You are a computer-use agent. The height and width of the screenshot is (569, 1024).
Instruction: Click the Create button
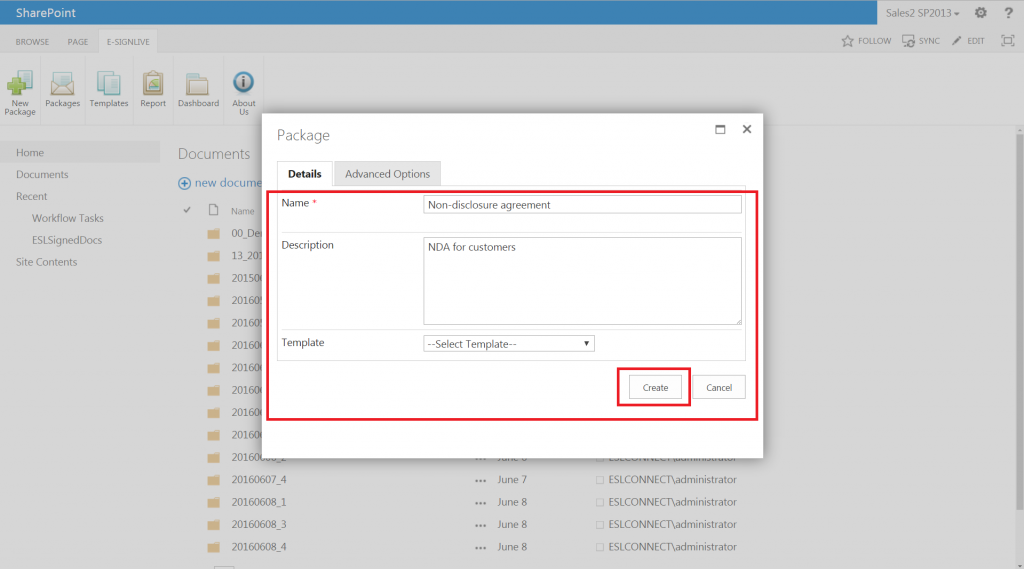[x=655, y=387]
